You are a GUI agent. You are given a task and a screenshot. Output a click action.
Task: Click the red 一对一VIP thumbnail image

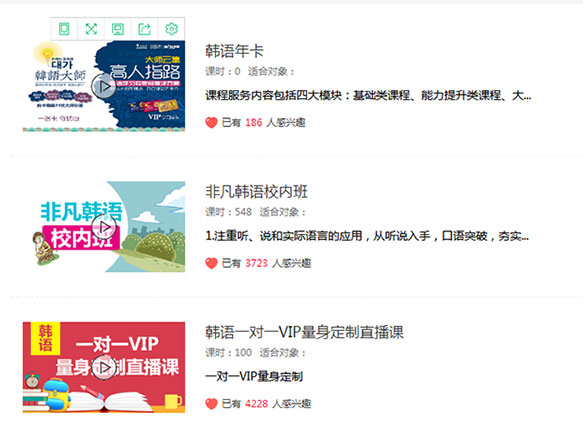(x=104, y=367)
